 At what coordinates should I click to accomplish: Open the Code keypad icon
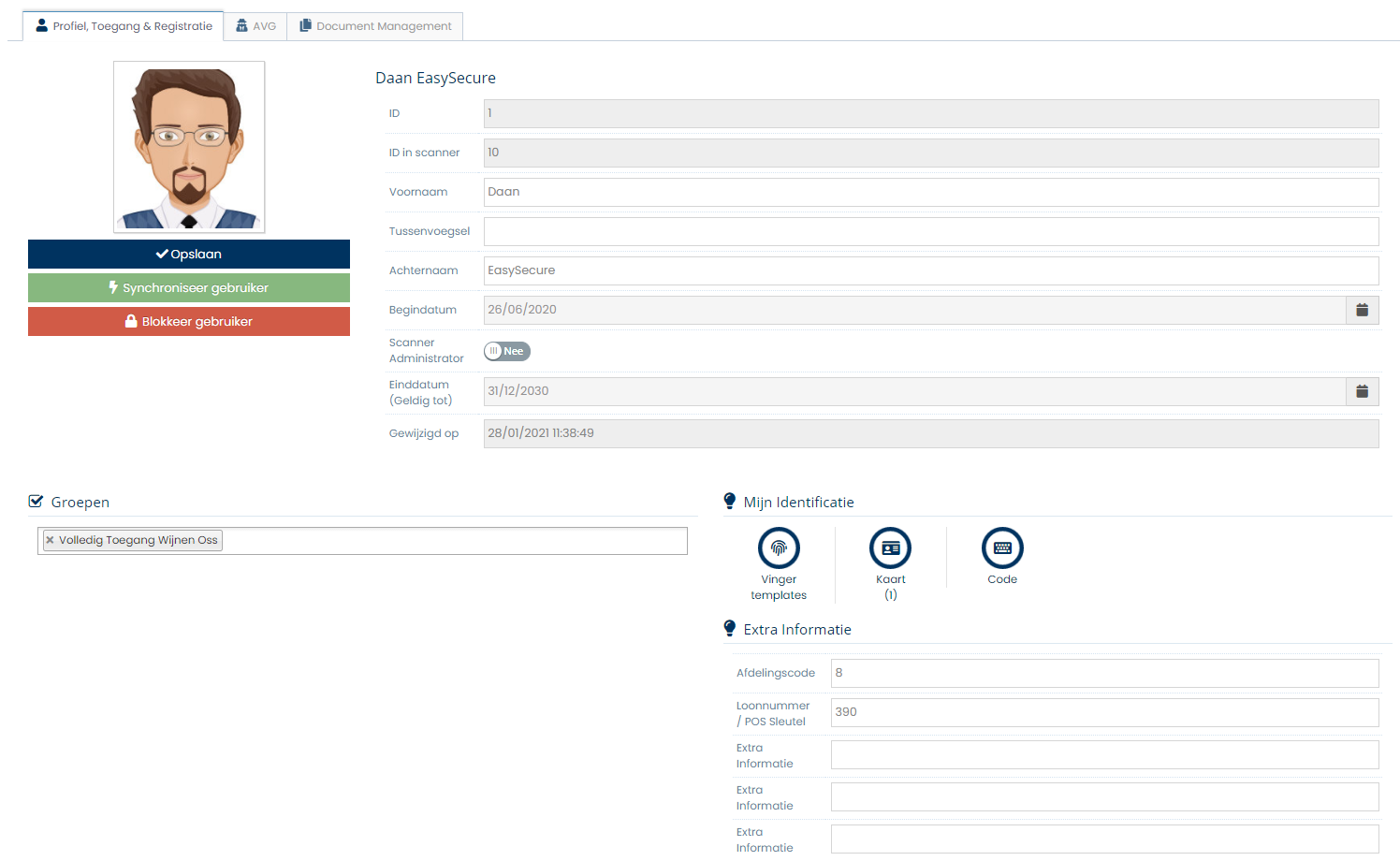(1002, 548)
